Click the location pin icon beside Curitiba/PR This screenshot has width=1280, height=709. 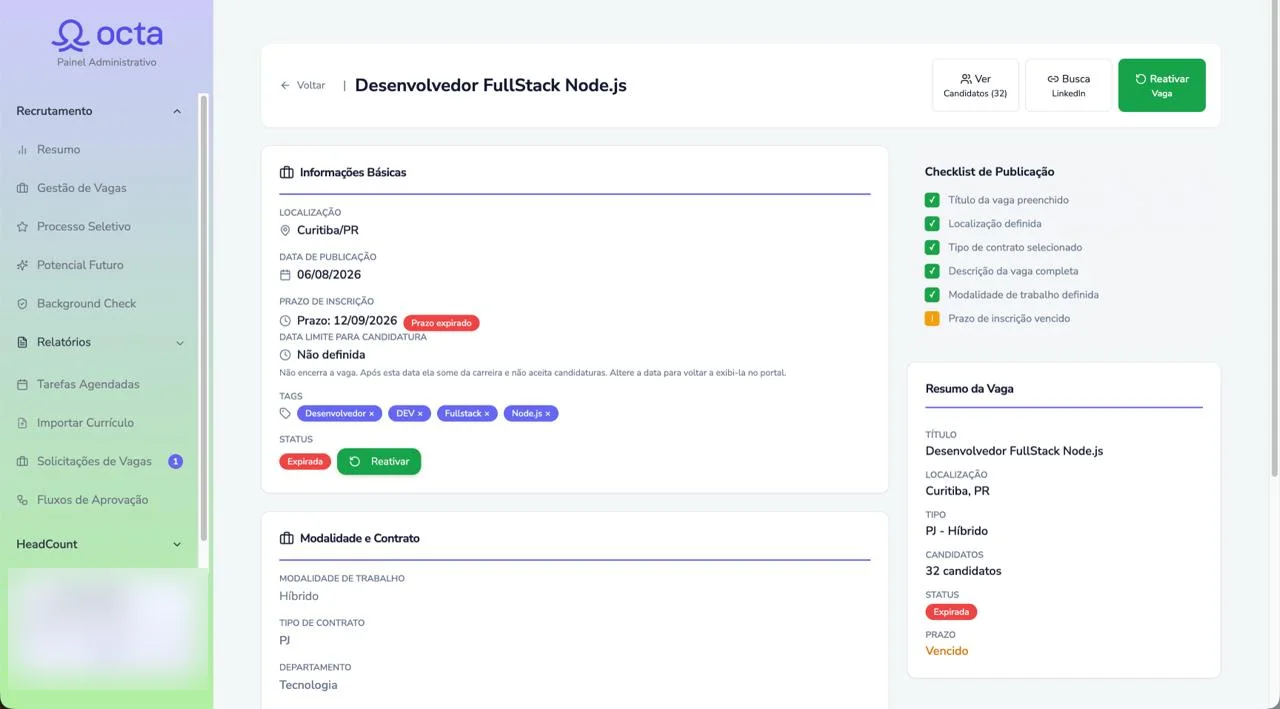(x=285, y=231)
